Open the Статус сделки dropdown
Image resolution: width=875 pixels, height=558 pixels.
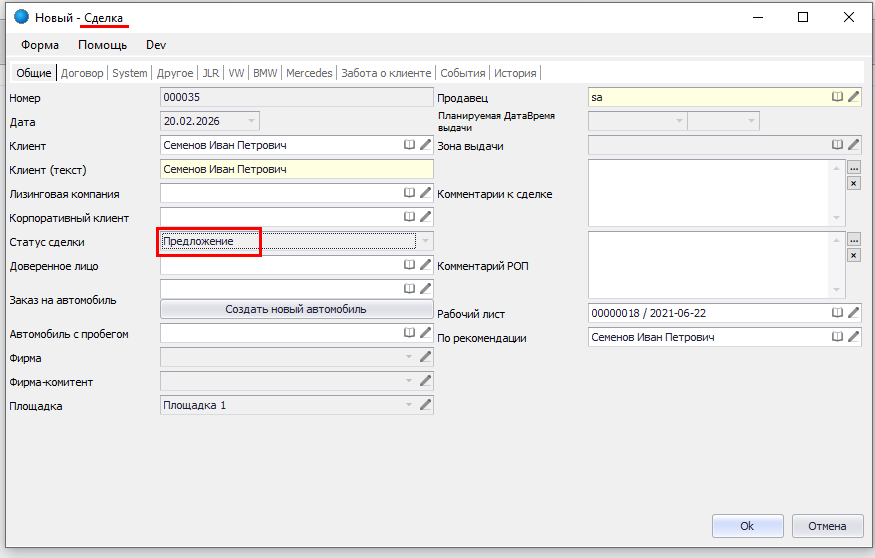click(x=425, y=241)
